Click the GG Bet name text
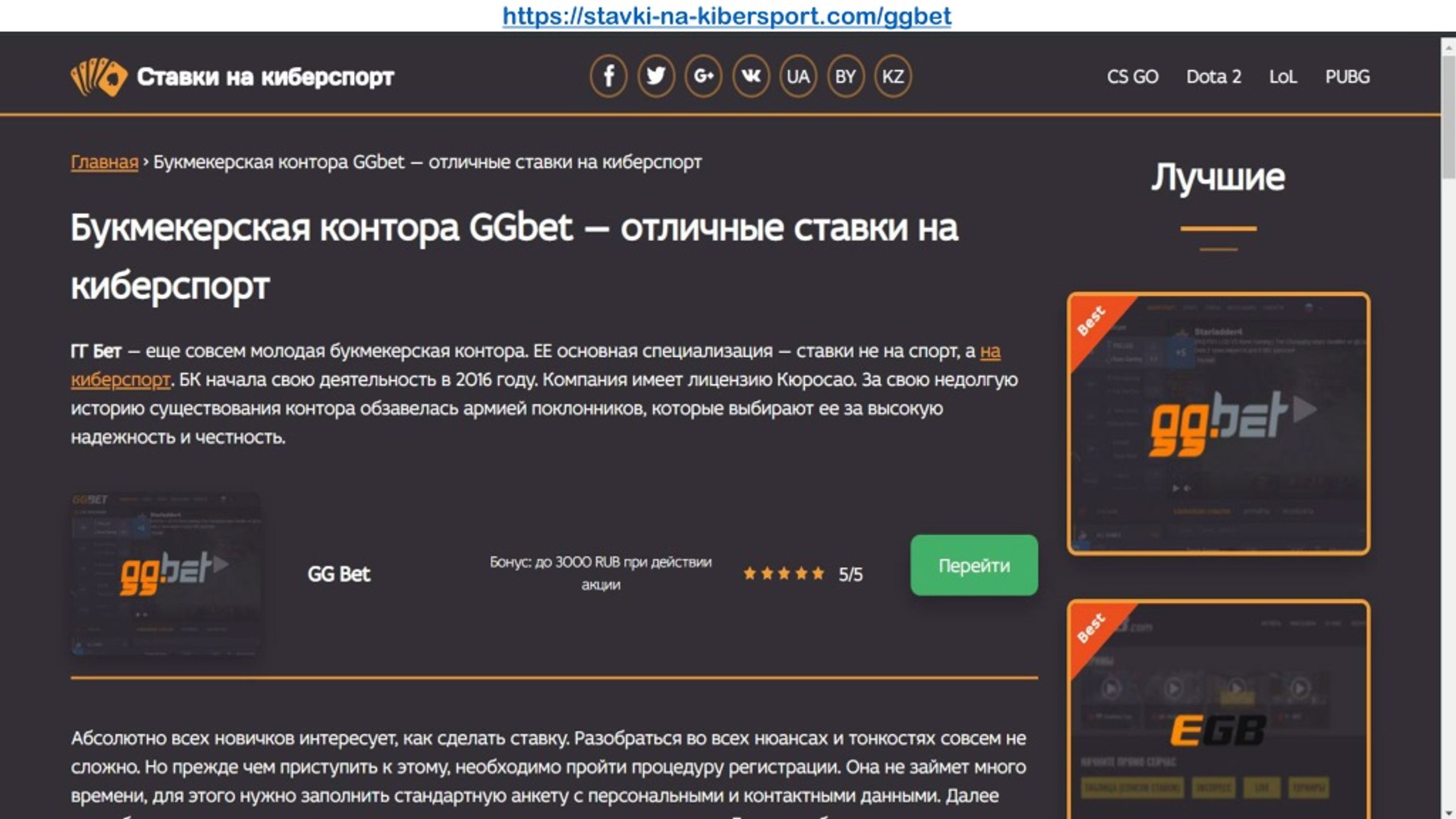This screenshot has height=819, width=1456. (x=339, y=574)
